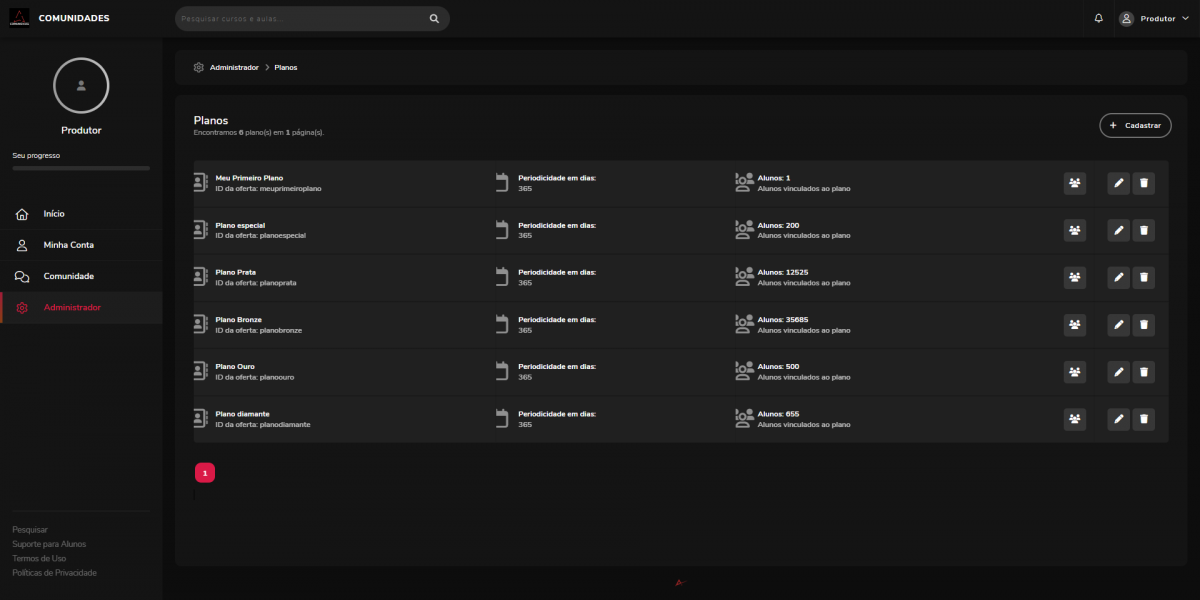
Task: Open Suporte para Alunos link
Action: click(49, 544)
